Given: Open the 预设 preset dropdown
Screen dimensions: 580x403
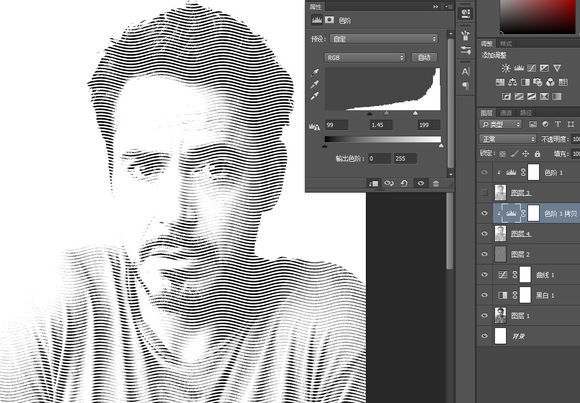Looking at the screenshot, I should pyautogui.click(x=384, y=39).
